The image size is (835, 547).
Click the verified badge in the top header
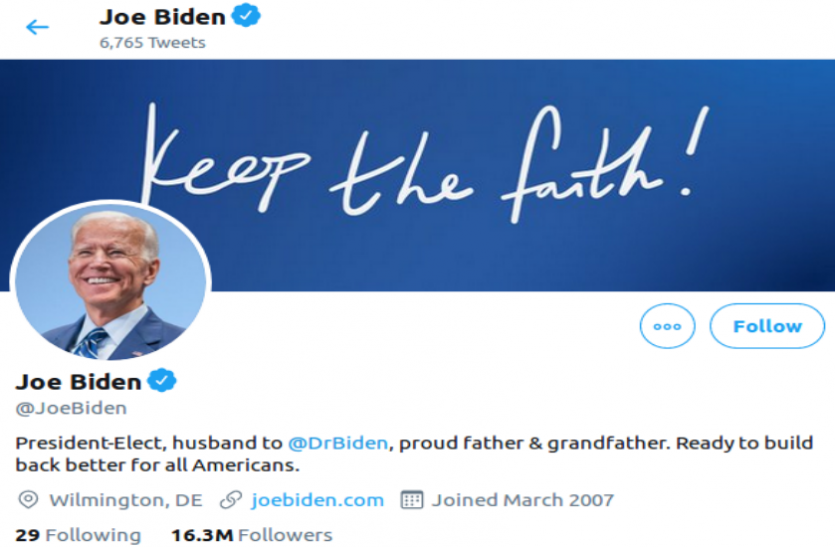click(x=248, y=16)
